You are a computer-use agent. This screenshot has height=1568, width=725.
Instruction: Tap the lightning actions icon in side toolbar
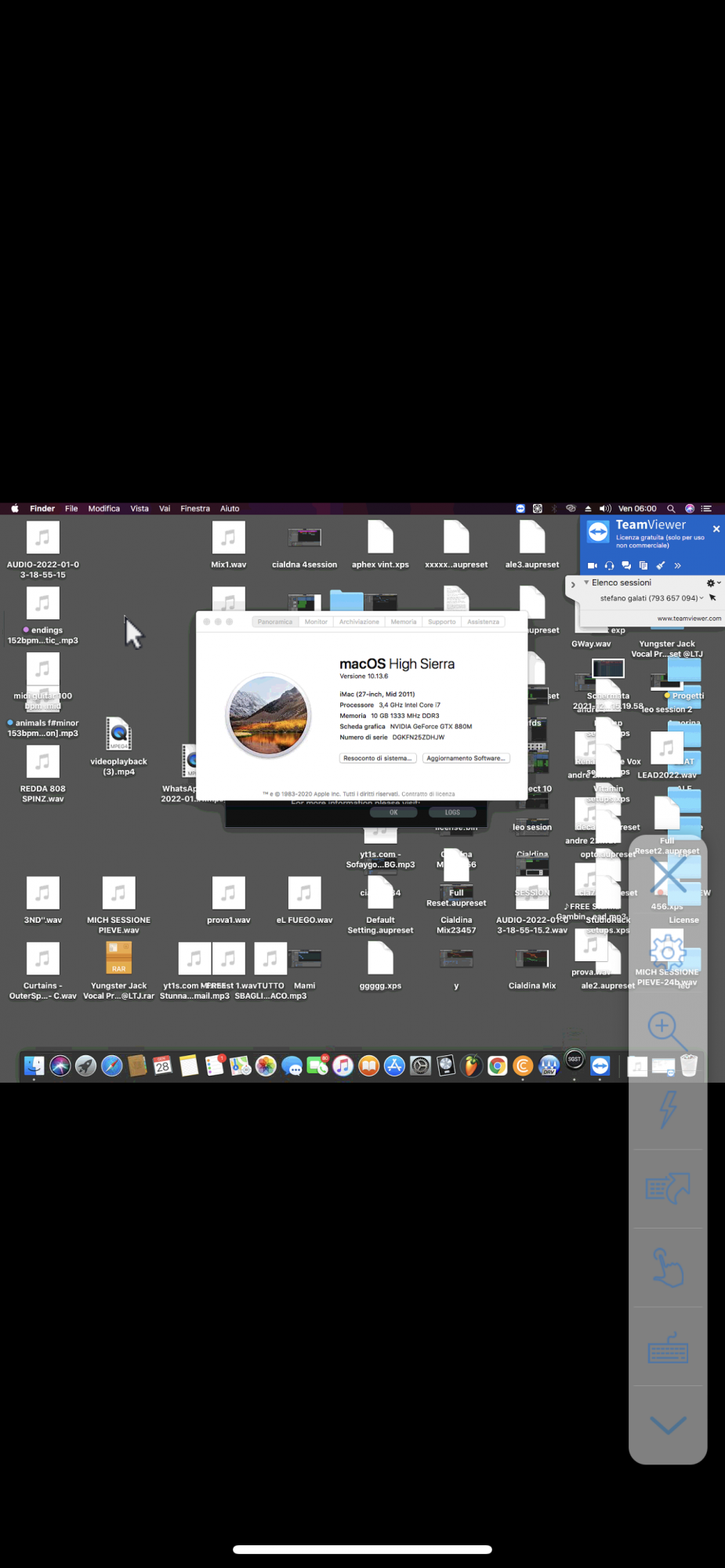coord(668,1109)
